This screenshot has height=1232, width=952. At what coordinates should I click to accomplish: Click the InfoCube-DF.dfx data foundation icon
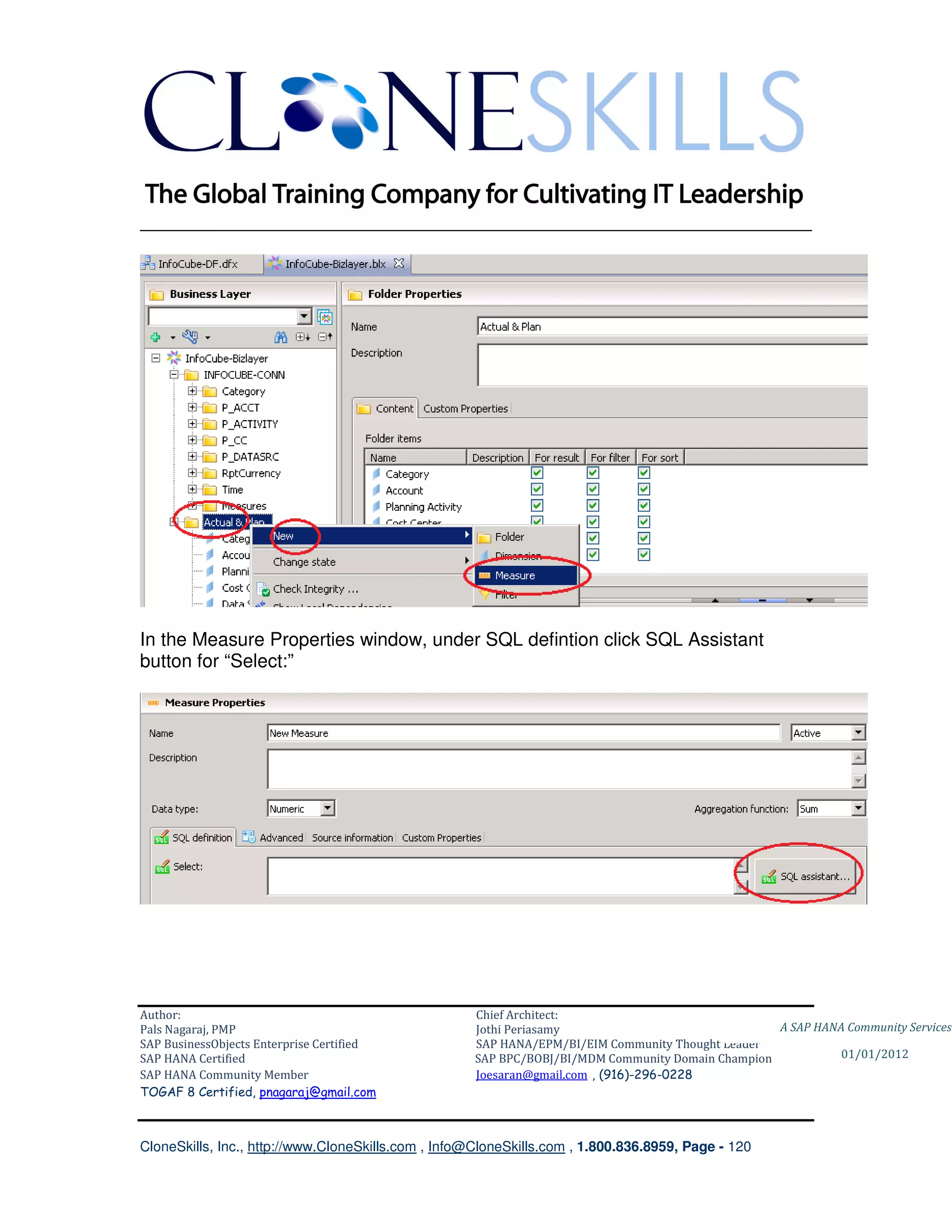(148, 263)
